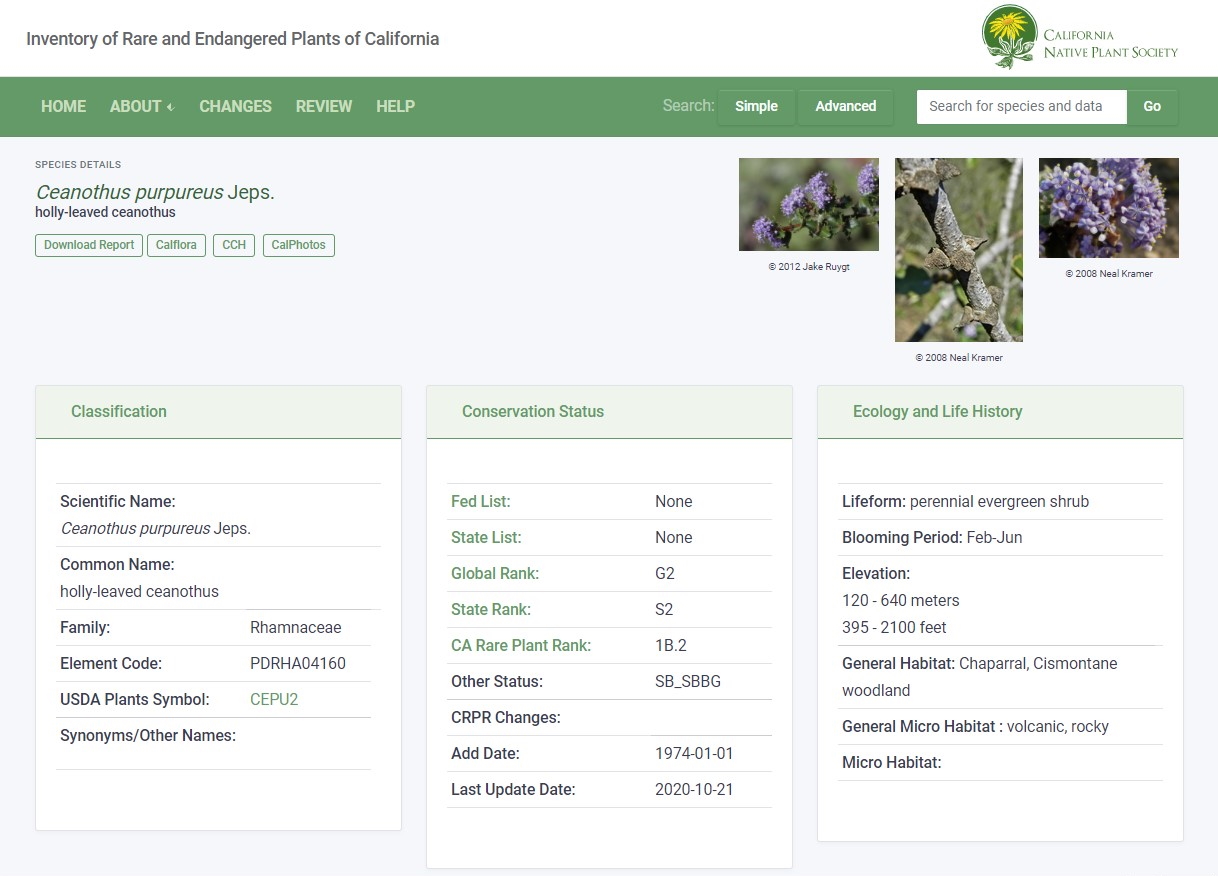Open CalPhotos for this species
1218x876 pixels.
pos(298,245)
